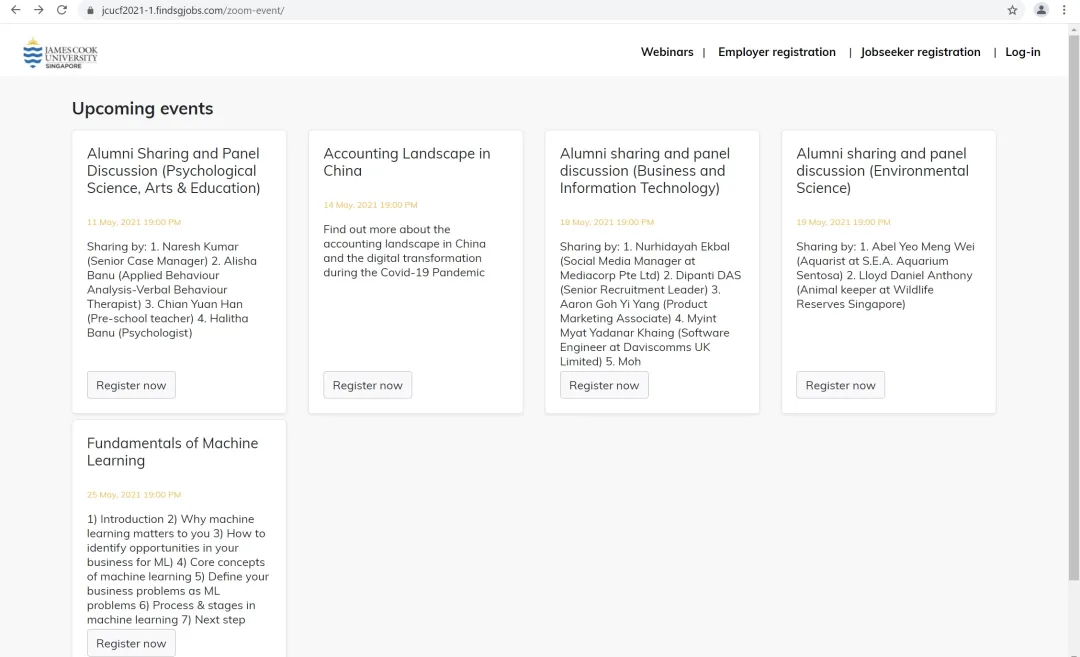Register for Accounting Landscape in China
Screen dimensions: 1080x657
[367, 385]
